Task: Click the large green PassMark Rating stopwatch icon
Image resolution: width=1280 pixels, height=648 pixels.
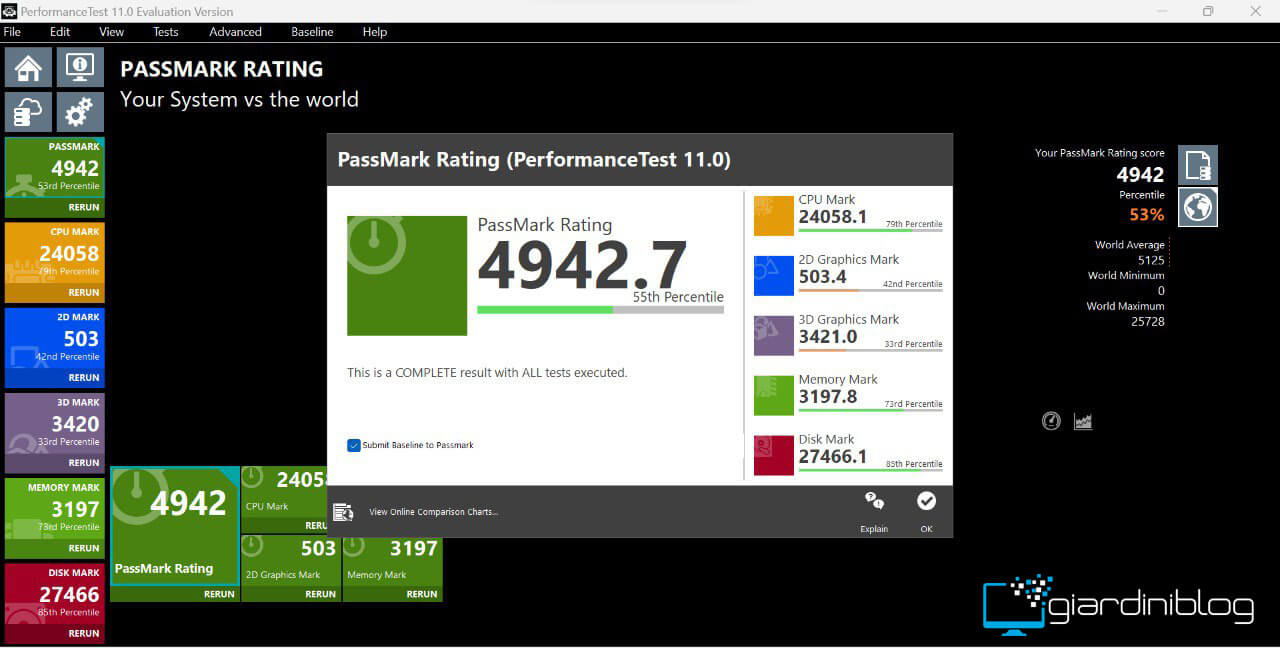Action: click(407, 276)
